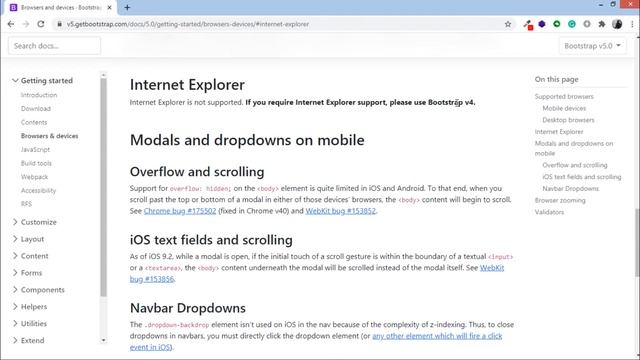Focus the Search docs input field
Viewport: 640px width, 360px height.
(54, 46)
